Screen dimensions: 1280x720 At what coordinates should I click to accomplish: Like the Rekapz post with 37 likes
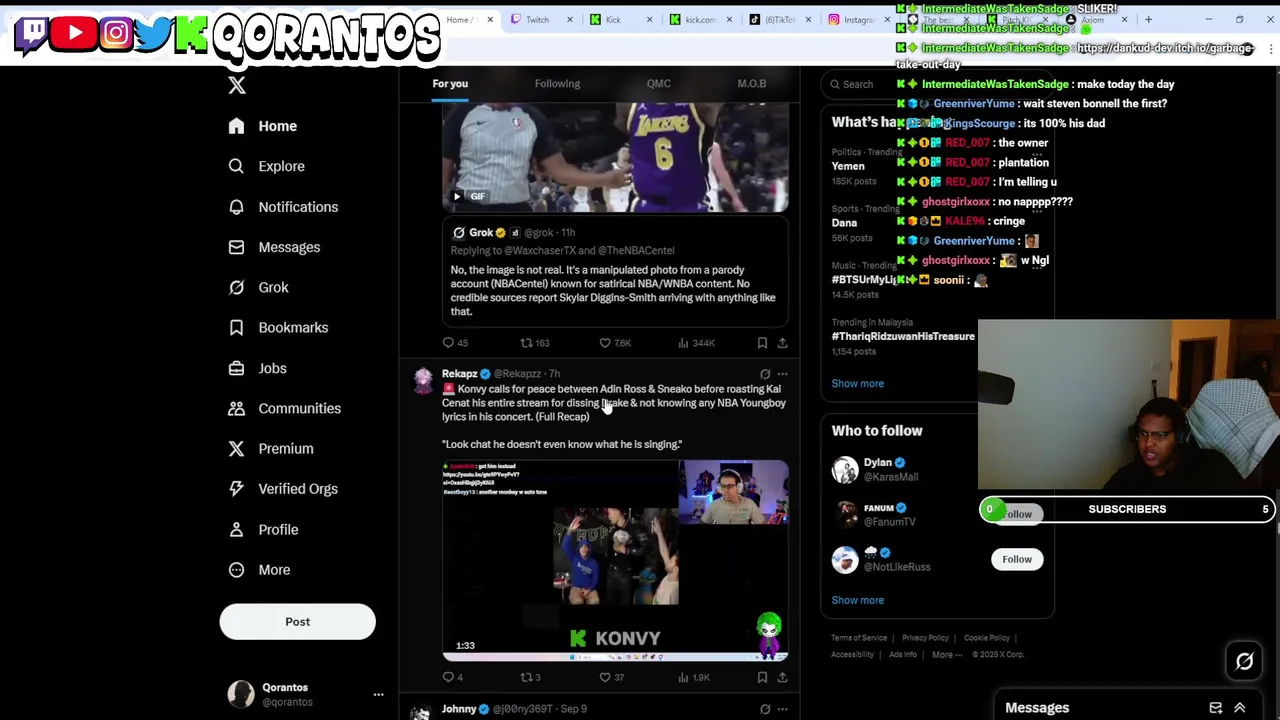[x=611, y=677]
